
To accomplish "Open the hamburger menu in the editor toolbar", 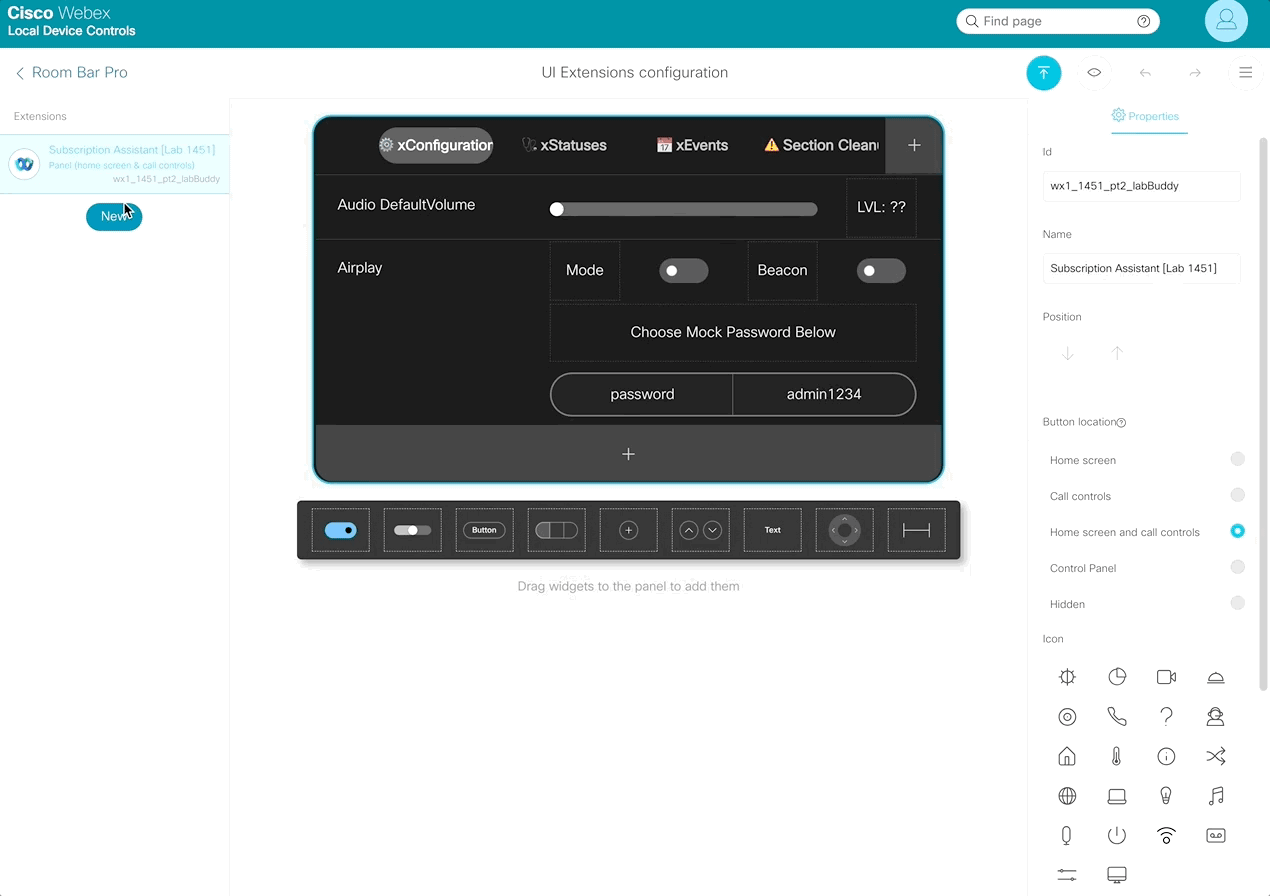I will tap(1245, 73).
